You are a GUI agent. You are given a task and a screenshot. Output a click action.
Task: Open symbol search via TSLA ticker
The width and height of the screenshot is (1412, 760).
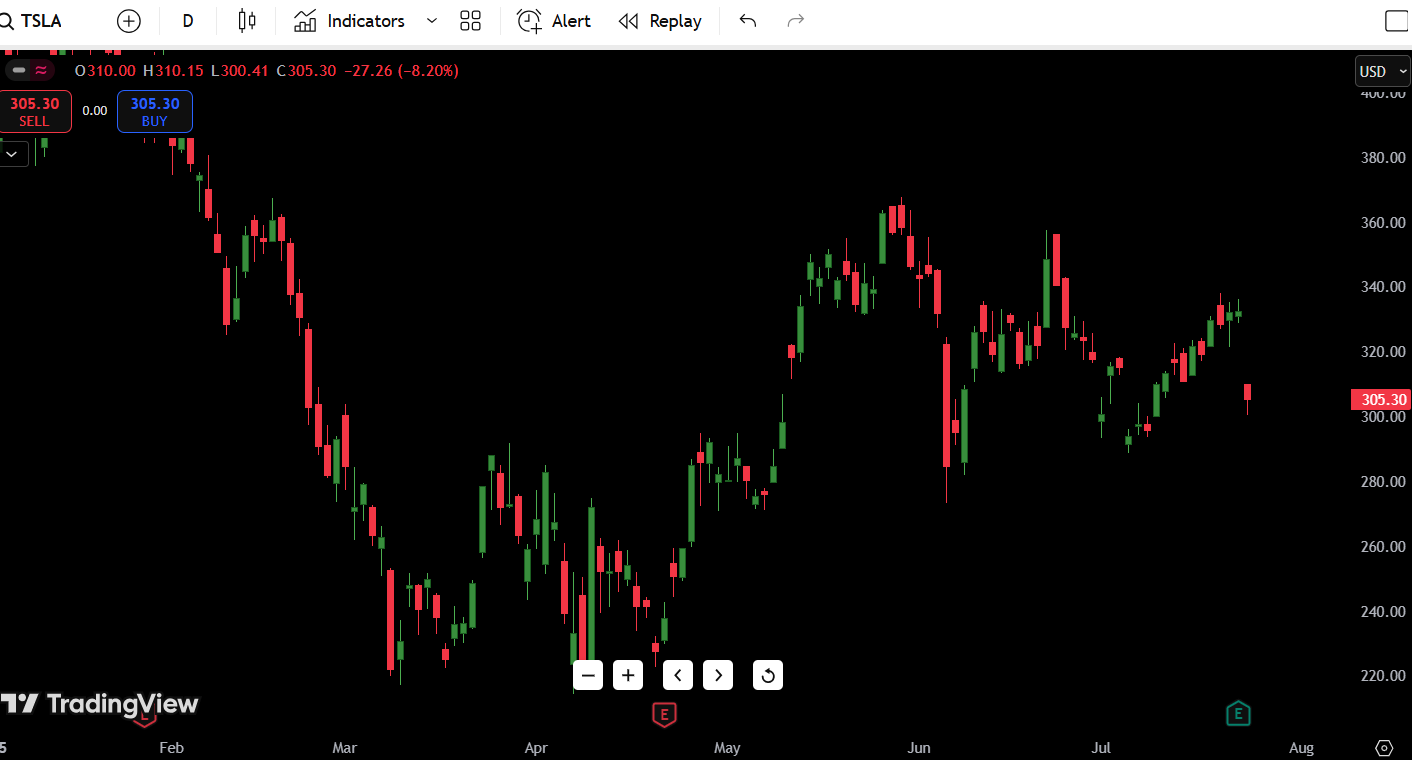(x=33, y=21)
